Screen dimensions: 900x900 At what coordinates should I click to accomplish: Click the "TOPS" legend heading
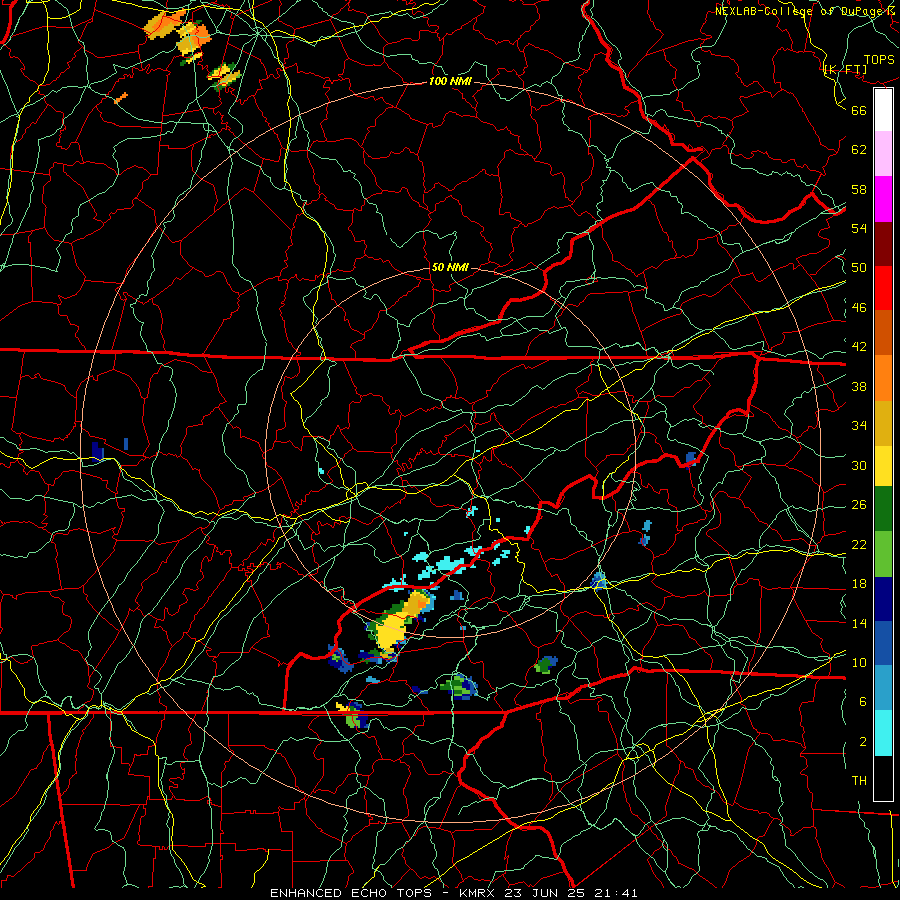[879, 59]
